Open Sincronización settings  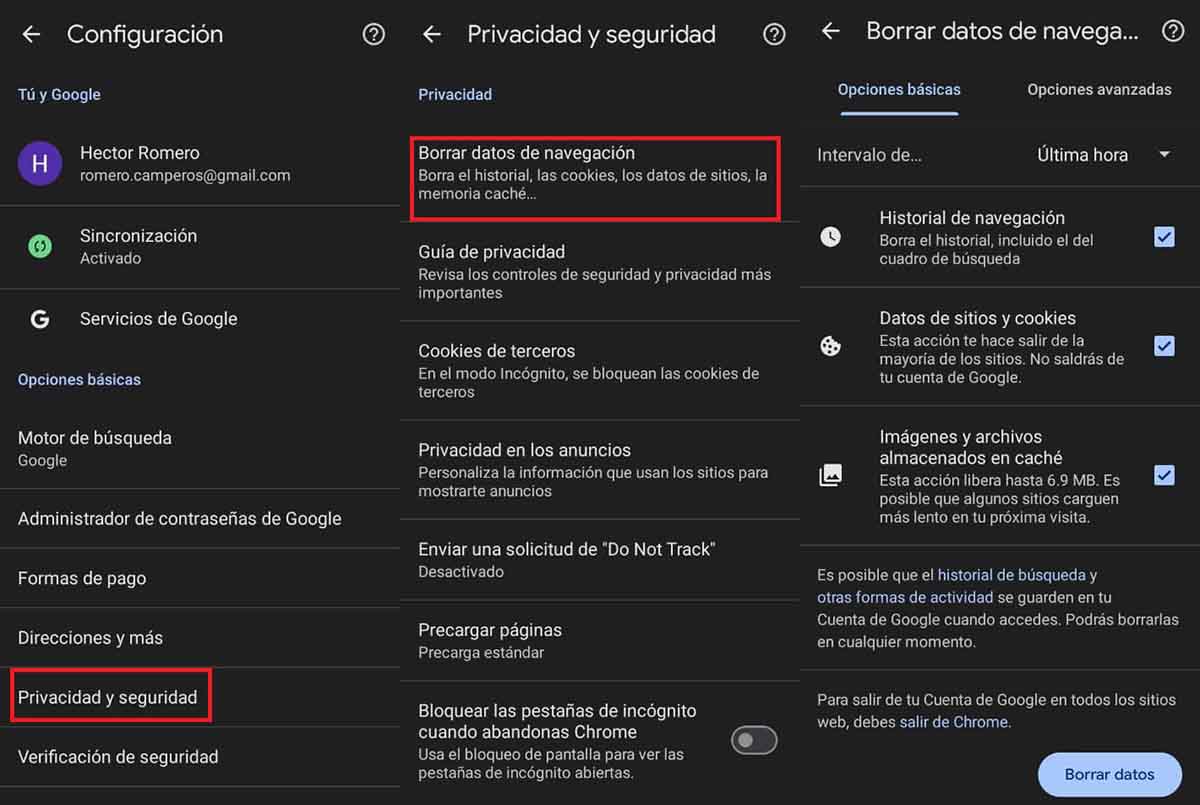(200, 246)
